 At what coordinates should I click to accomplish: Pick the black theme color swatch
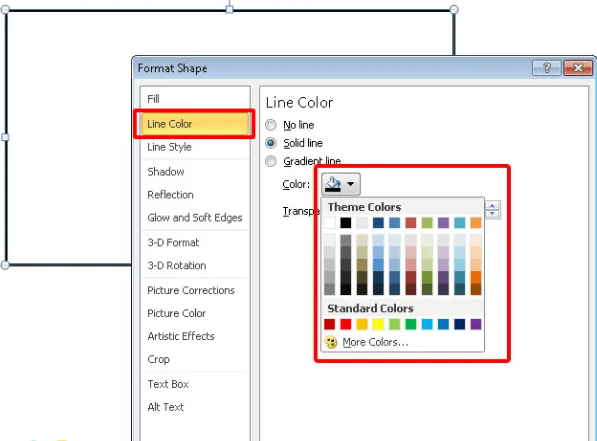(x=346, y=223)
